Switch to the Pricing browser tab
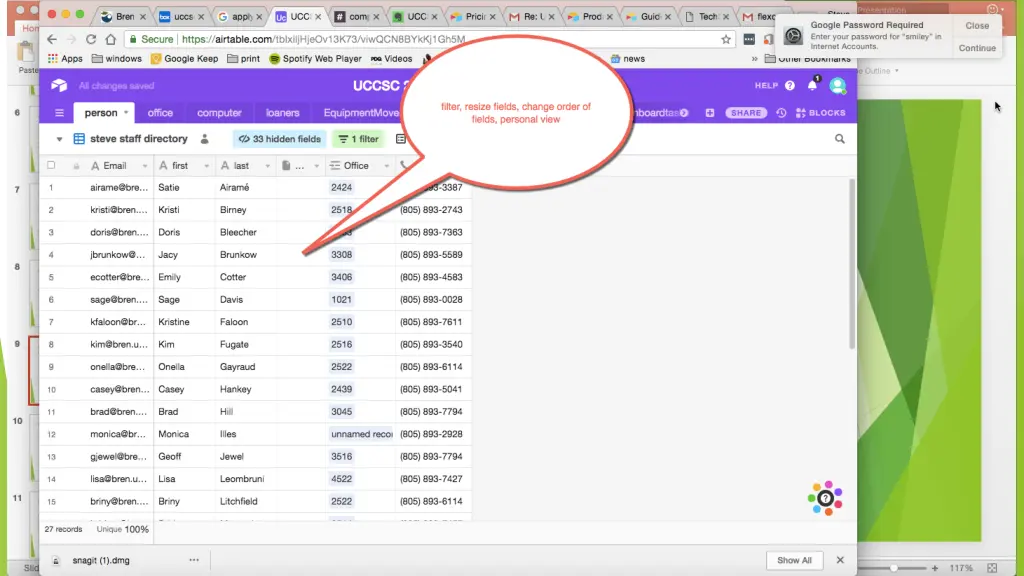The height and width of the screenshot is (576, 1024). pyautogui.click(x=474, y=16)
